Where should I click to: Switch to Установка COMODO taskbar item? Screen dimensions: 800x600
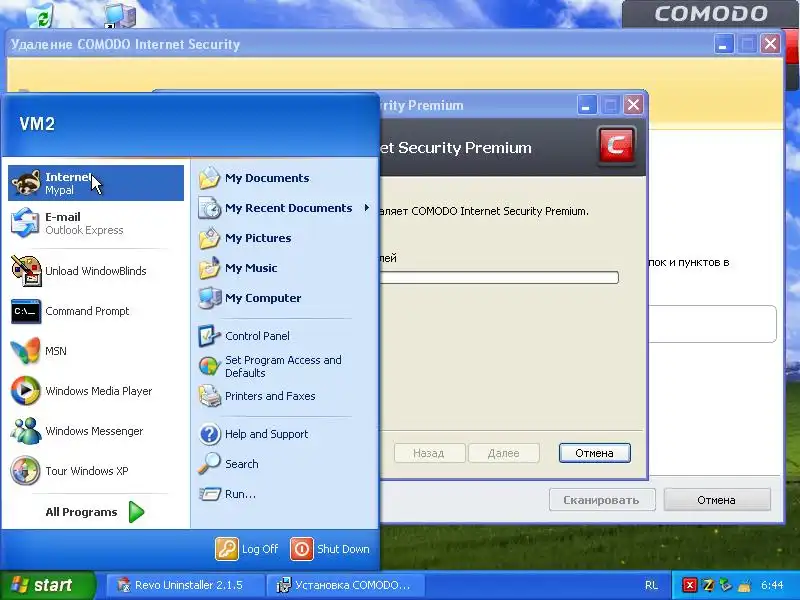pos(347,585)
